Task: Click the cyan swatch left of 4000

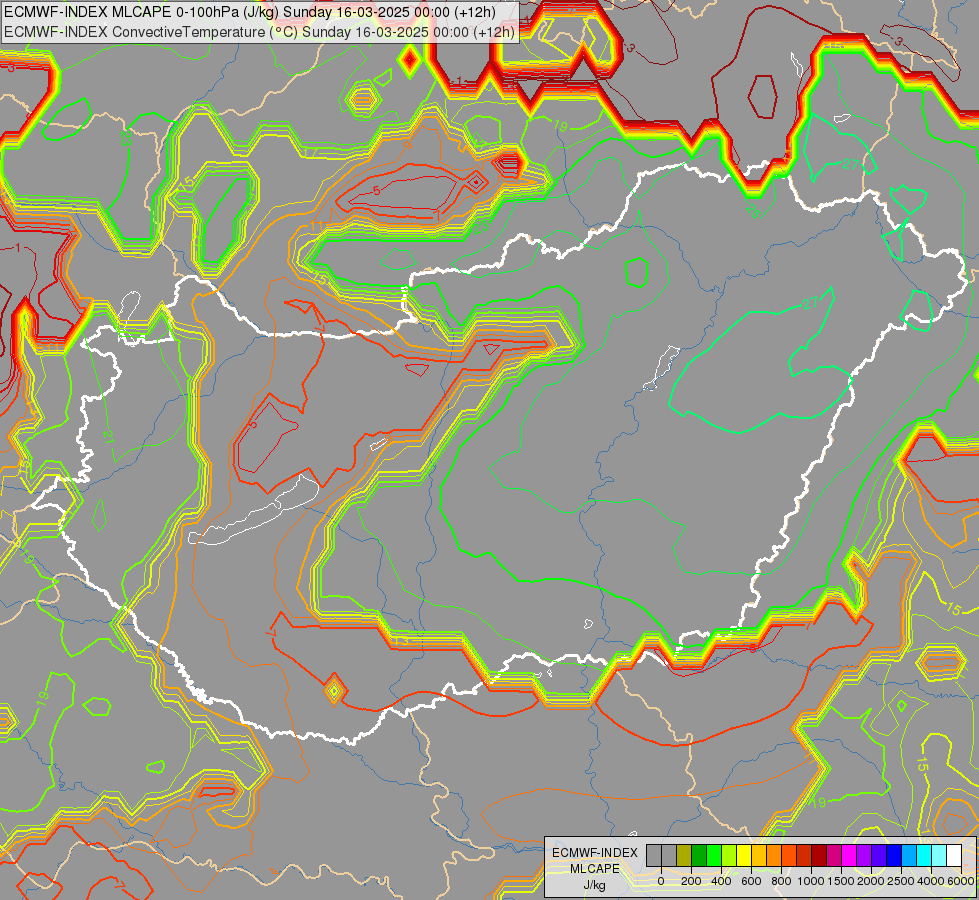Action: pyautogui.click(x=925, y=856)
